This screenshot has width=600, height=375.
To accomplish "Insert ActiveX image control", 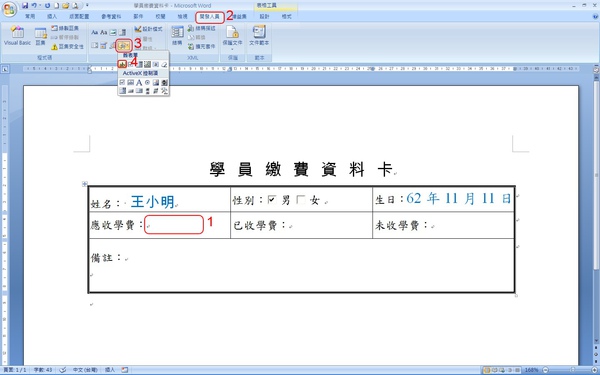I will pyautogui.click(x=156, y=82).
